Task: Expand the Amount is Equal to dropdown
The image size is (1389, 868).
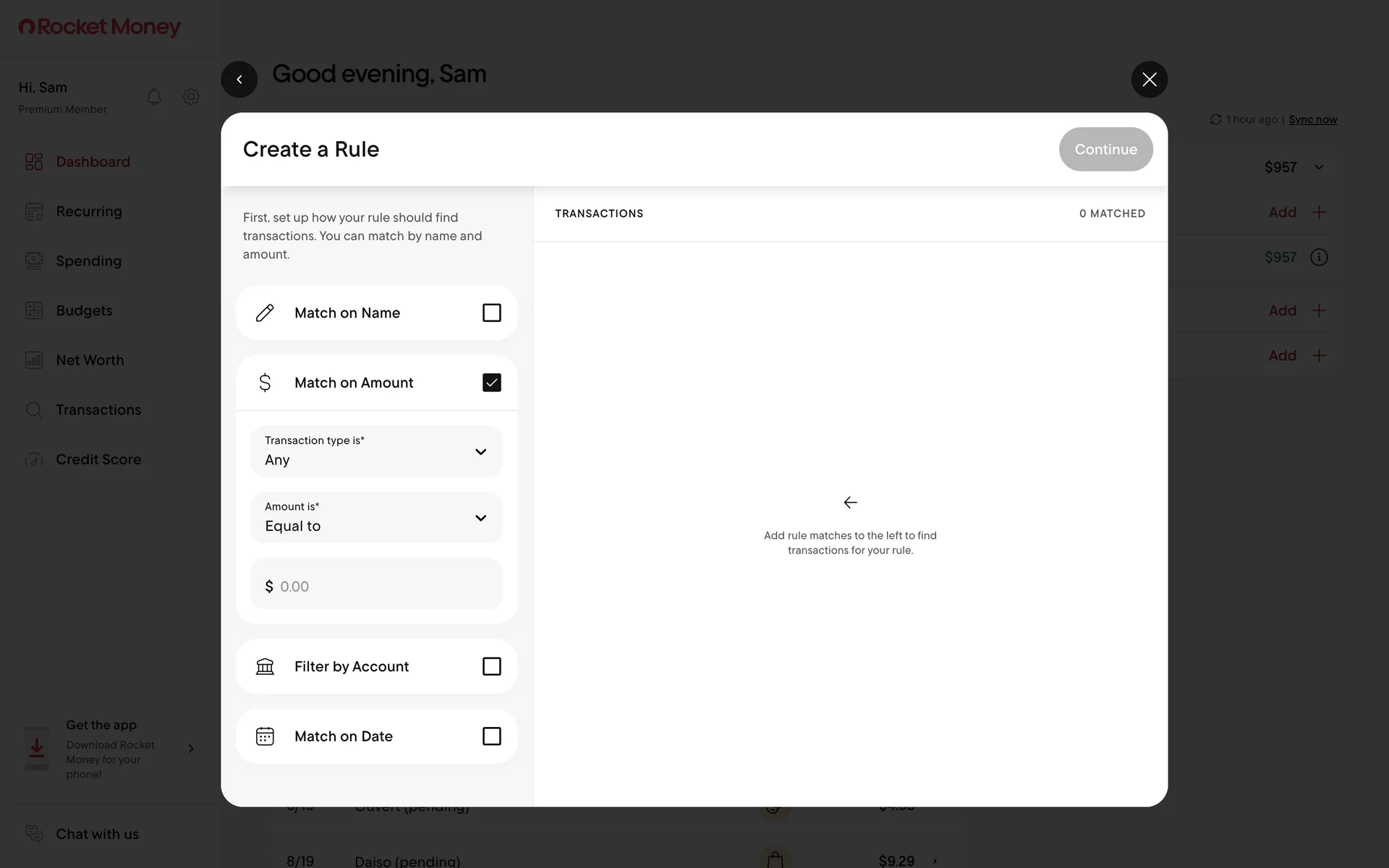Action: click(376, 518)
